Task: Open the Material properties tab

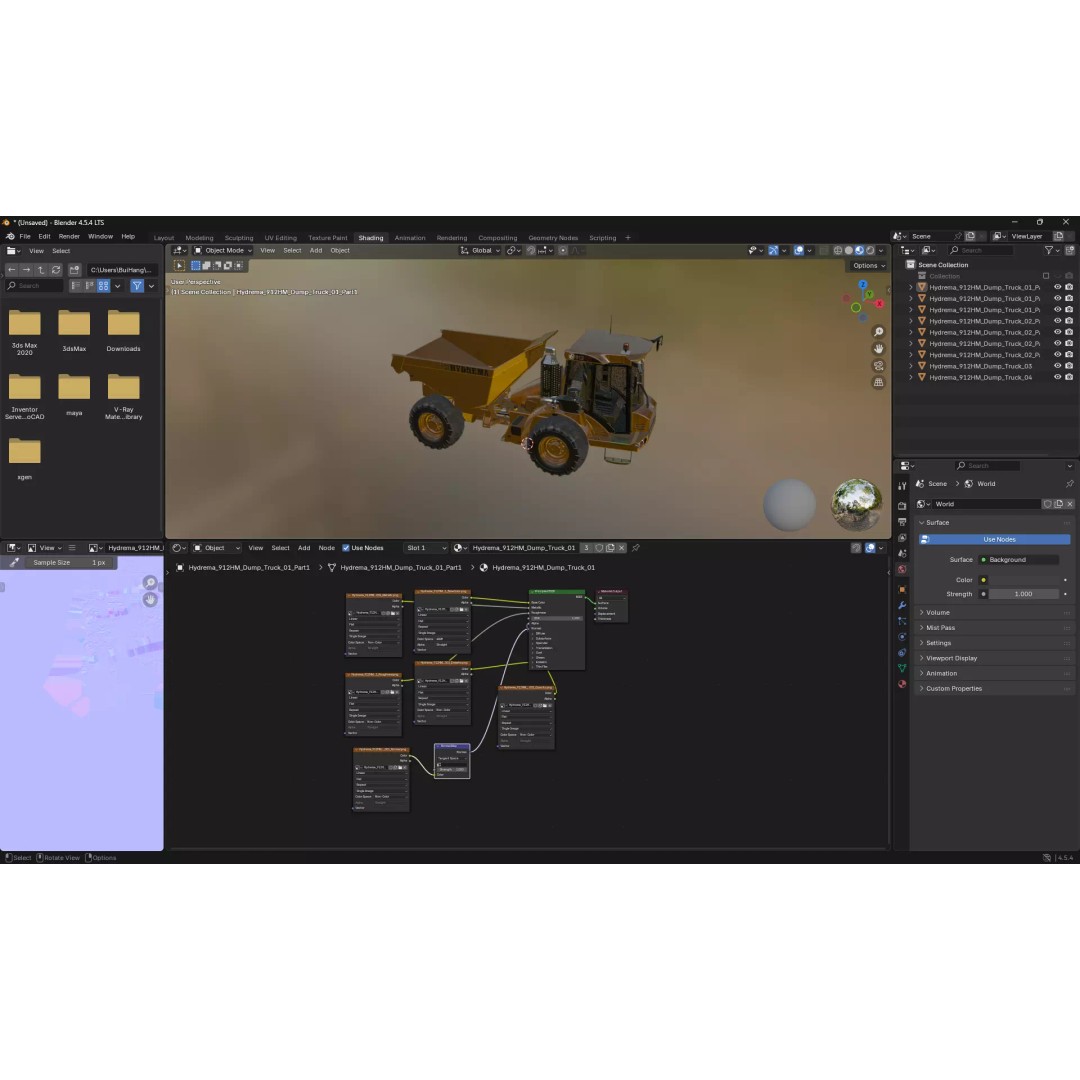Action: pos(902,684)
